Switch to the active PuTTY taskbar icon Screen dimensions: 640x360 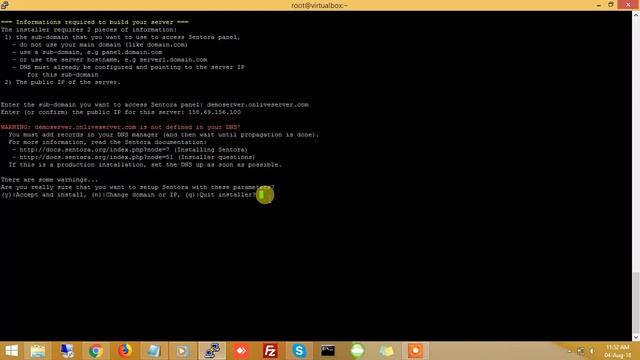point(212,351)
